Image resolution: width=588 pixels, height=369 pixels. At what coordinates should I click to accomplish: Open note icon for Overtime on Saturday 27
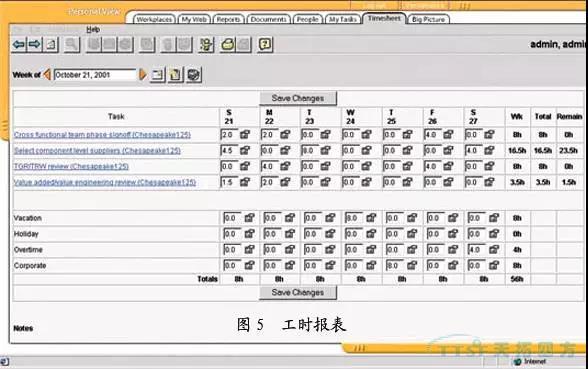point(494,249)
